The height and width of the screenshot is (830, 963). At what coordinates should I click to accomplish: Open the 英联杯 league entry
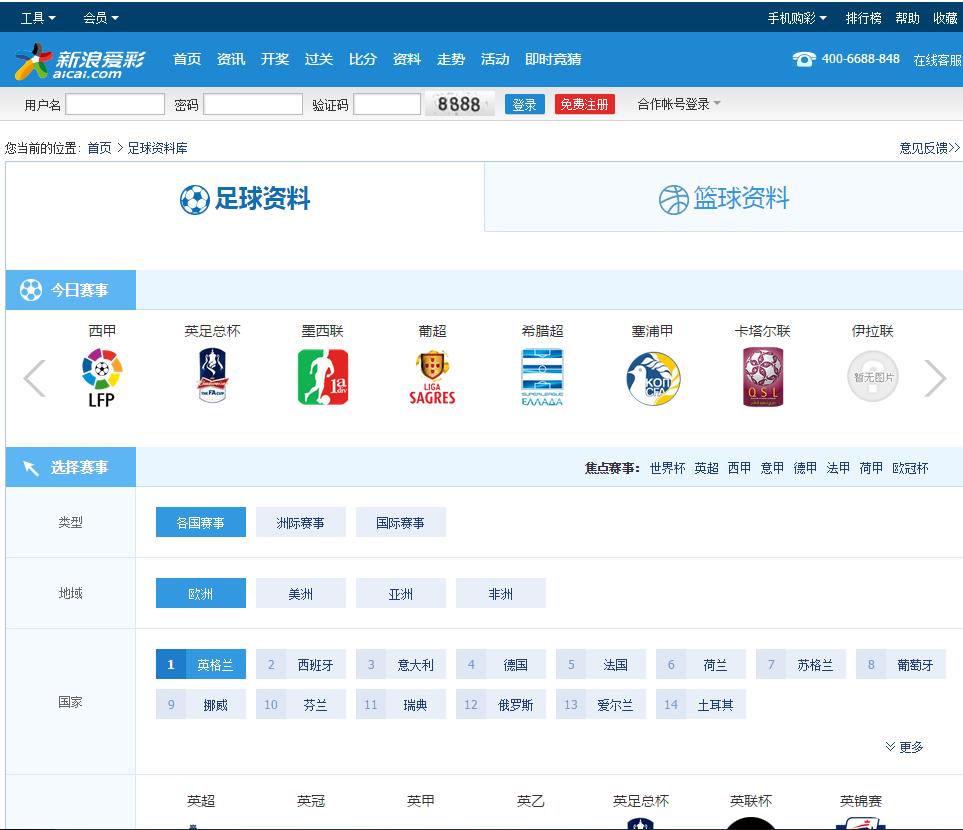point(751,801)
